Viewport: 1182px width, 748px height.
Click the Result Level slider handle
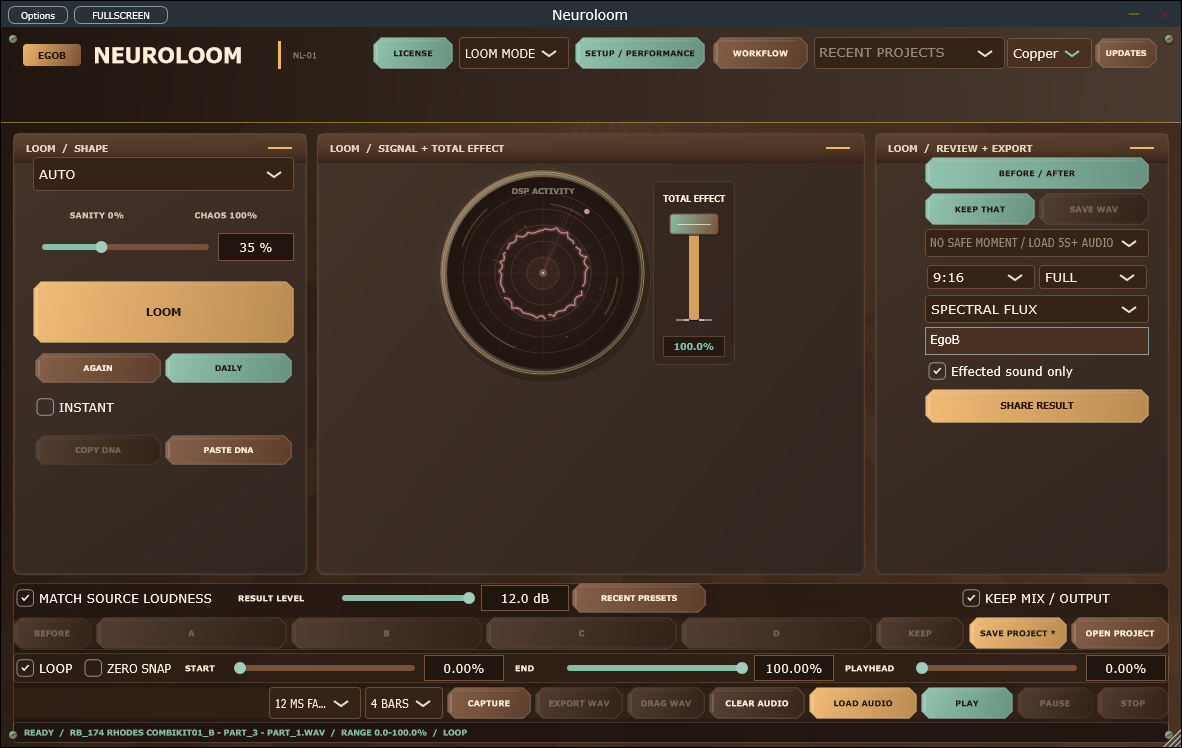(469, 598)
